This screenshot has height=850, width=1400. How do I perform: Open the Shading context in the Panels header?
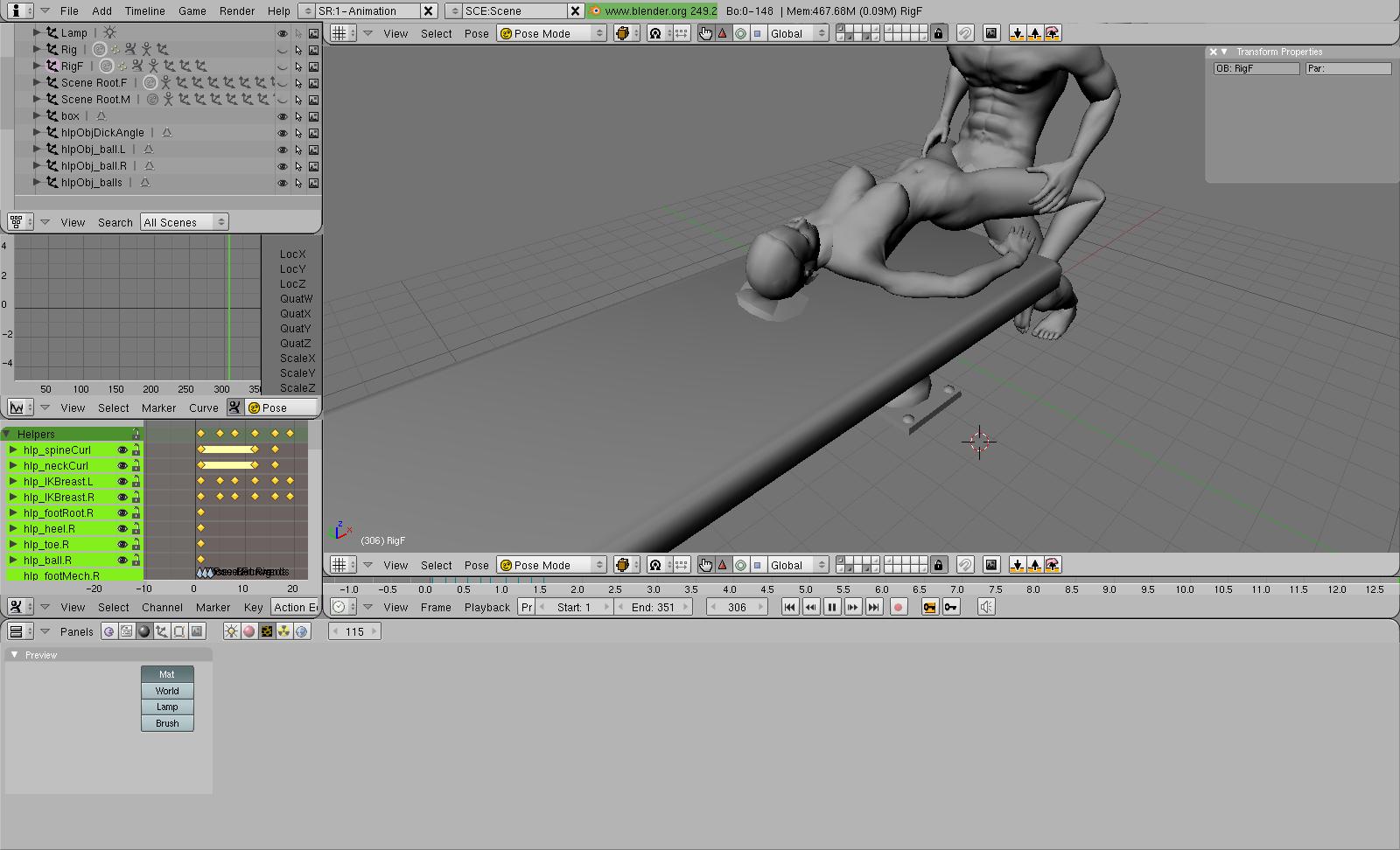pos(144,631)
